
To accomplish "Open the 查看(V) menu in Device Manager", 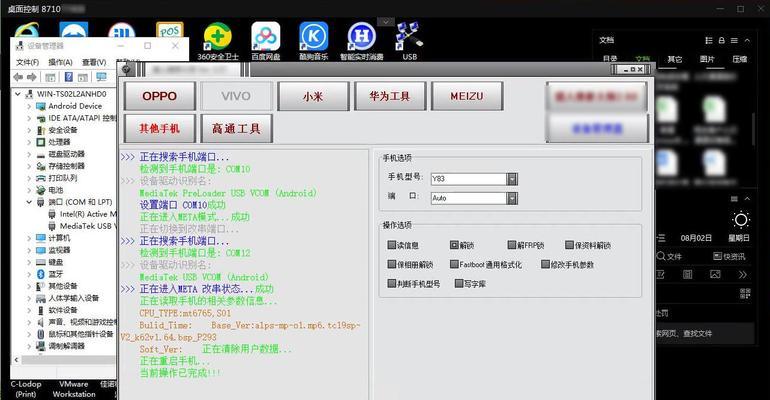I will coord(94,62).
